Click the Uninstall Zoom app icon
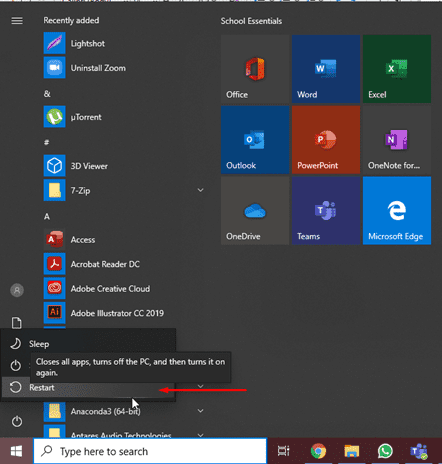 click(x=54, y=68)
